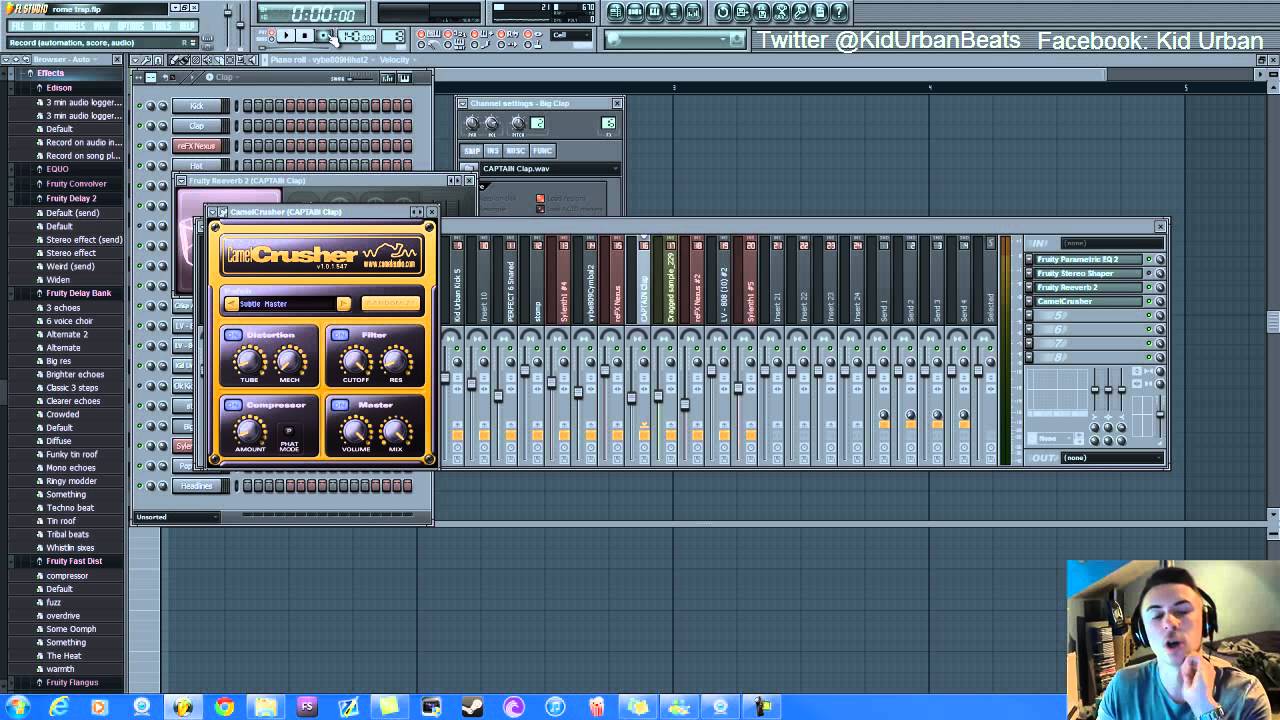The image size is (1280, 720).
Task: Open the step sequencer toolbar icon
Action: click(635, 12)
